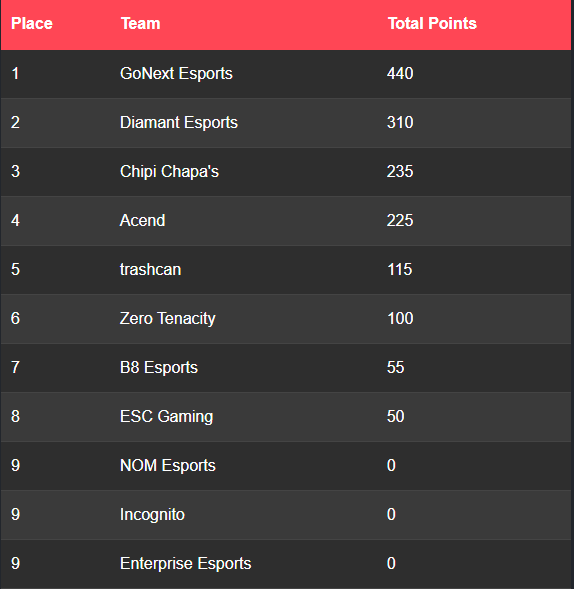
Task: Select the B8 Esports team name
Action: [159, 368]
